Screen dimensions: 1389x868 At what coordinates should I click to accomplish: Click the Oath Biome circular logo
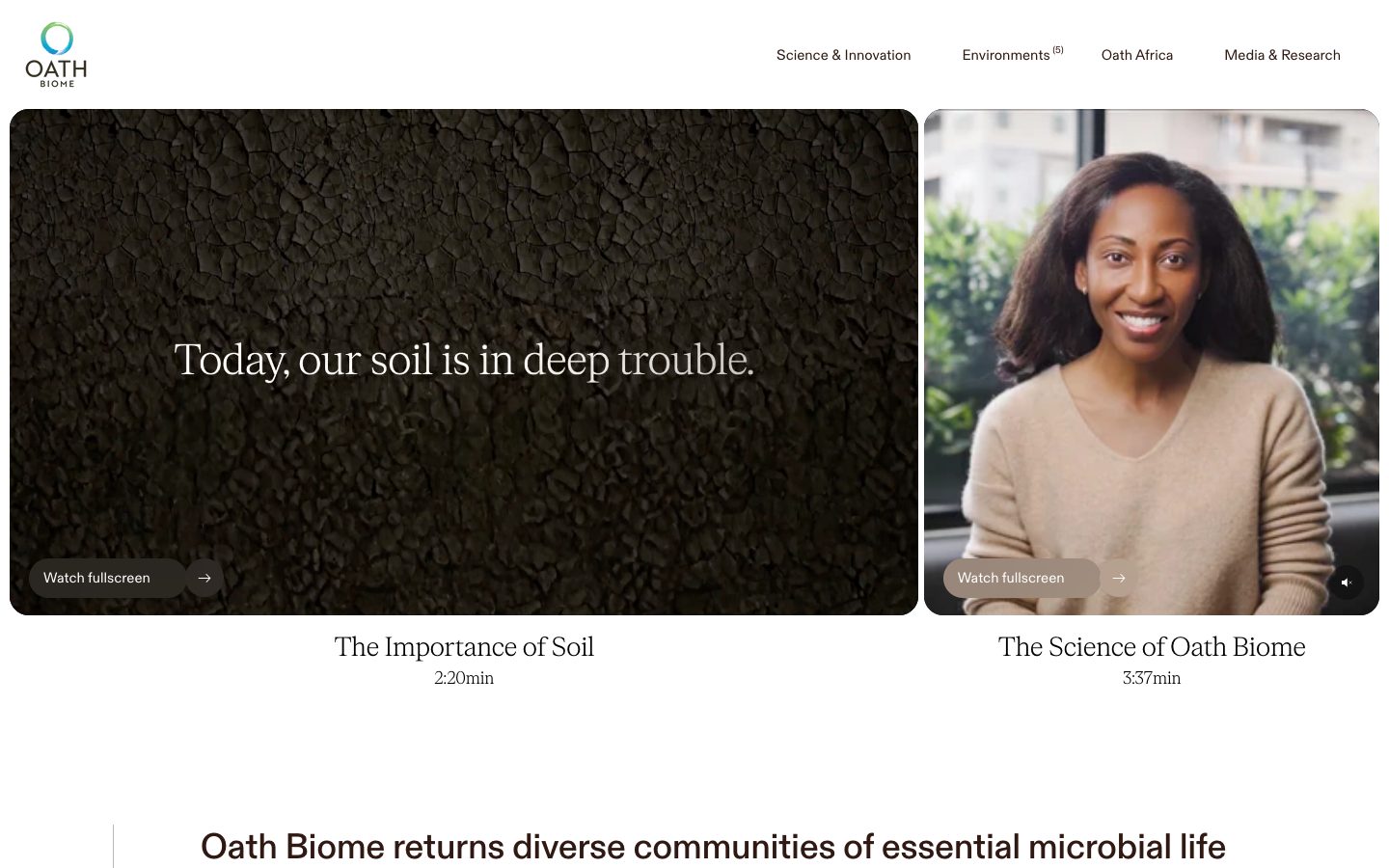coord(56,39)
